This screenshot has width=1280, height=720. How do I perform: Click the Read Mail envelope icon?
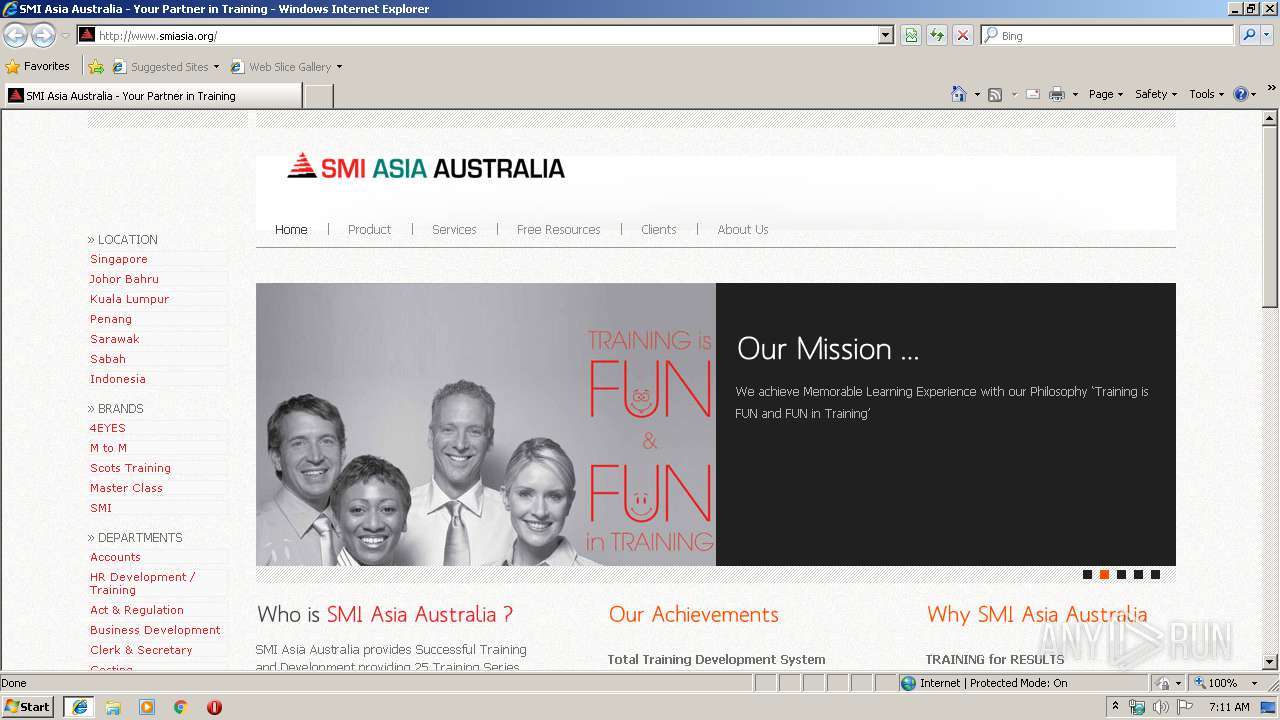click(x=1033, y=94)
